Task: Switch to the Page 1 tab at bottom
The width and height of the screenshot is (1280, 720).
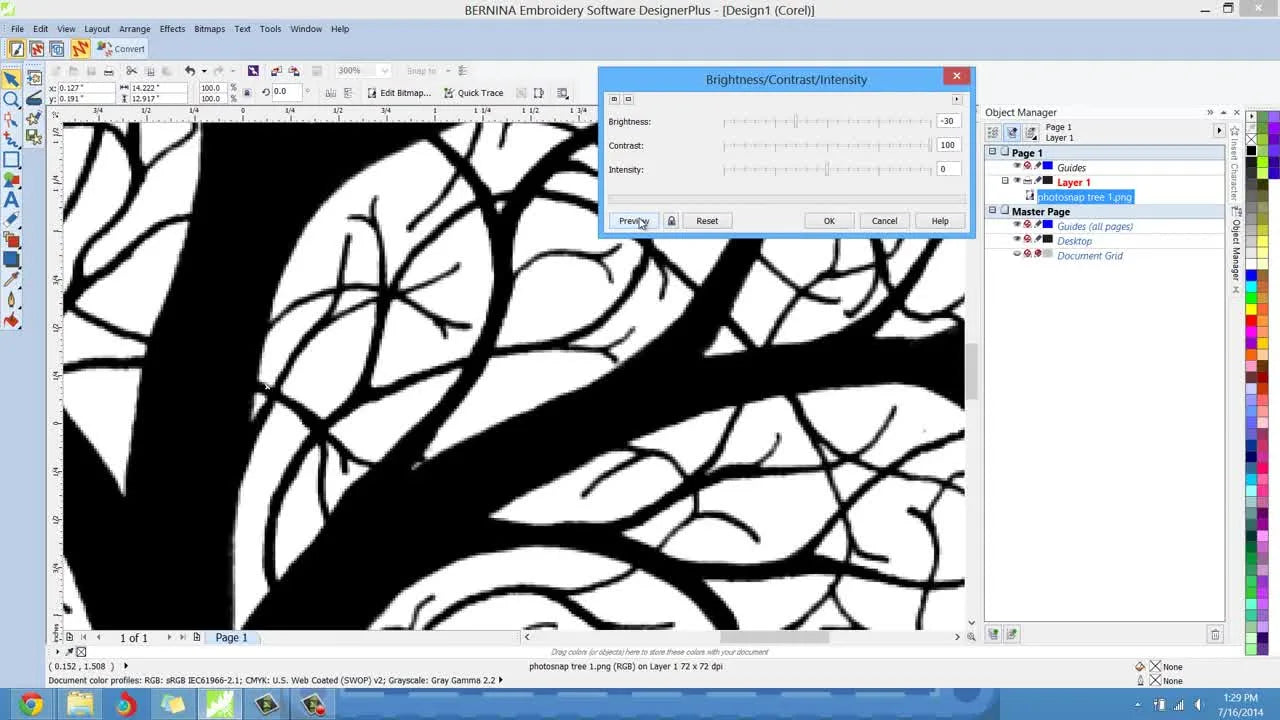Action: coord(231,637)
